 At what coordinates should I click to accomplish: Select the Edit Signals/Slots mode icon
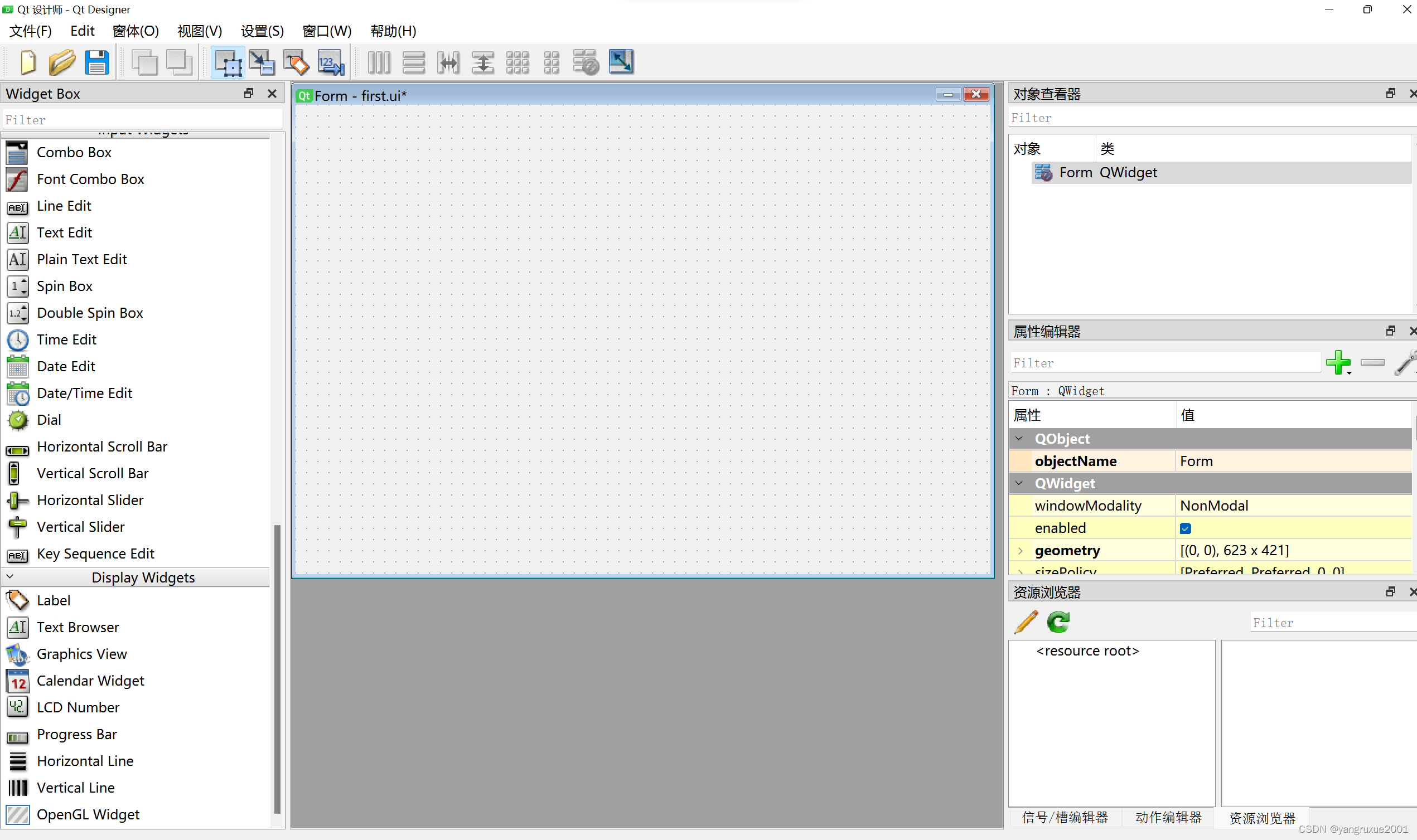click(262, 62)
